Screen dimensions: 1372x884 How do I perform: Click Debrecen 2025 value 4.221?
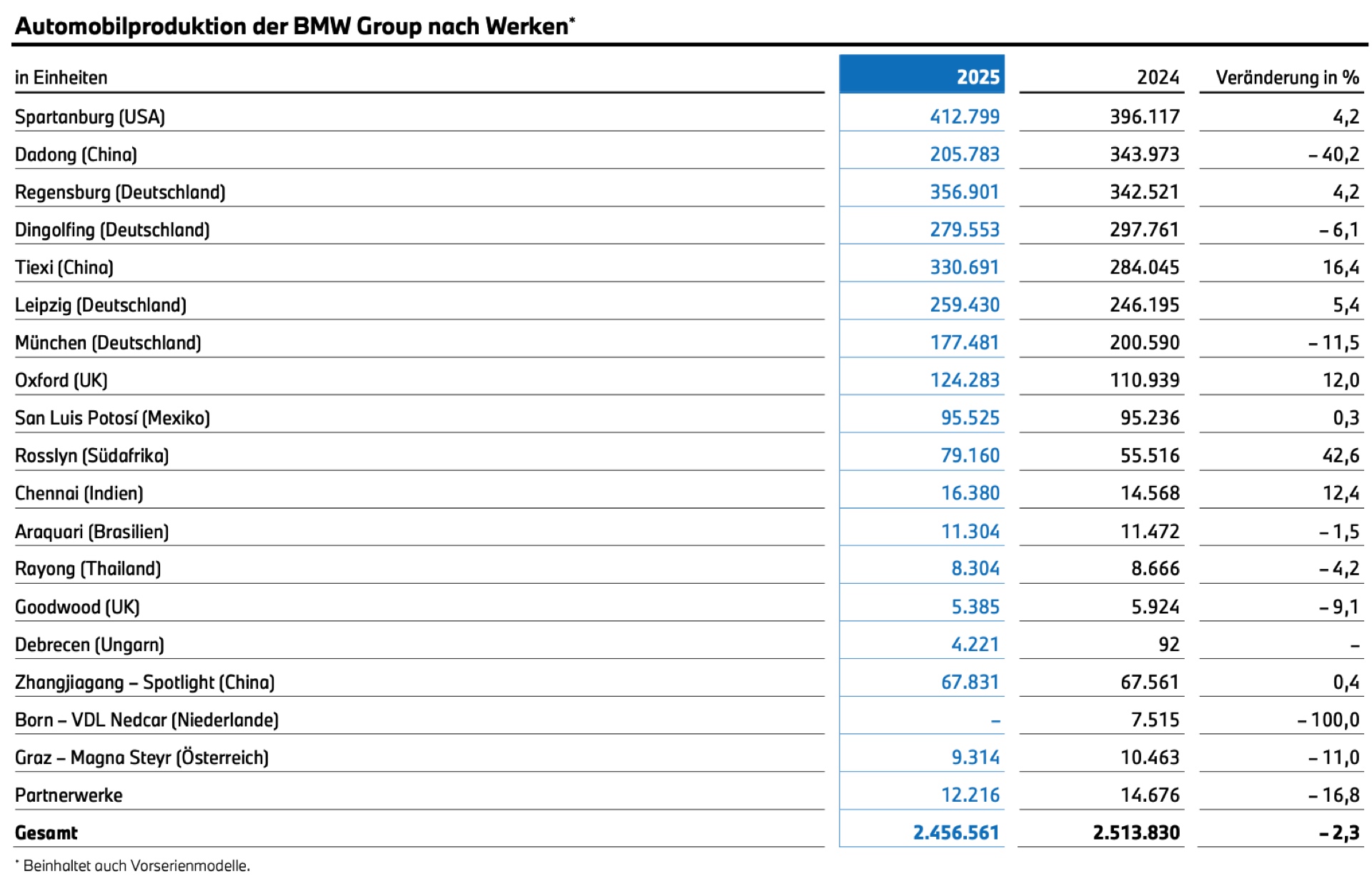tap(975, 644)
